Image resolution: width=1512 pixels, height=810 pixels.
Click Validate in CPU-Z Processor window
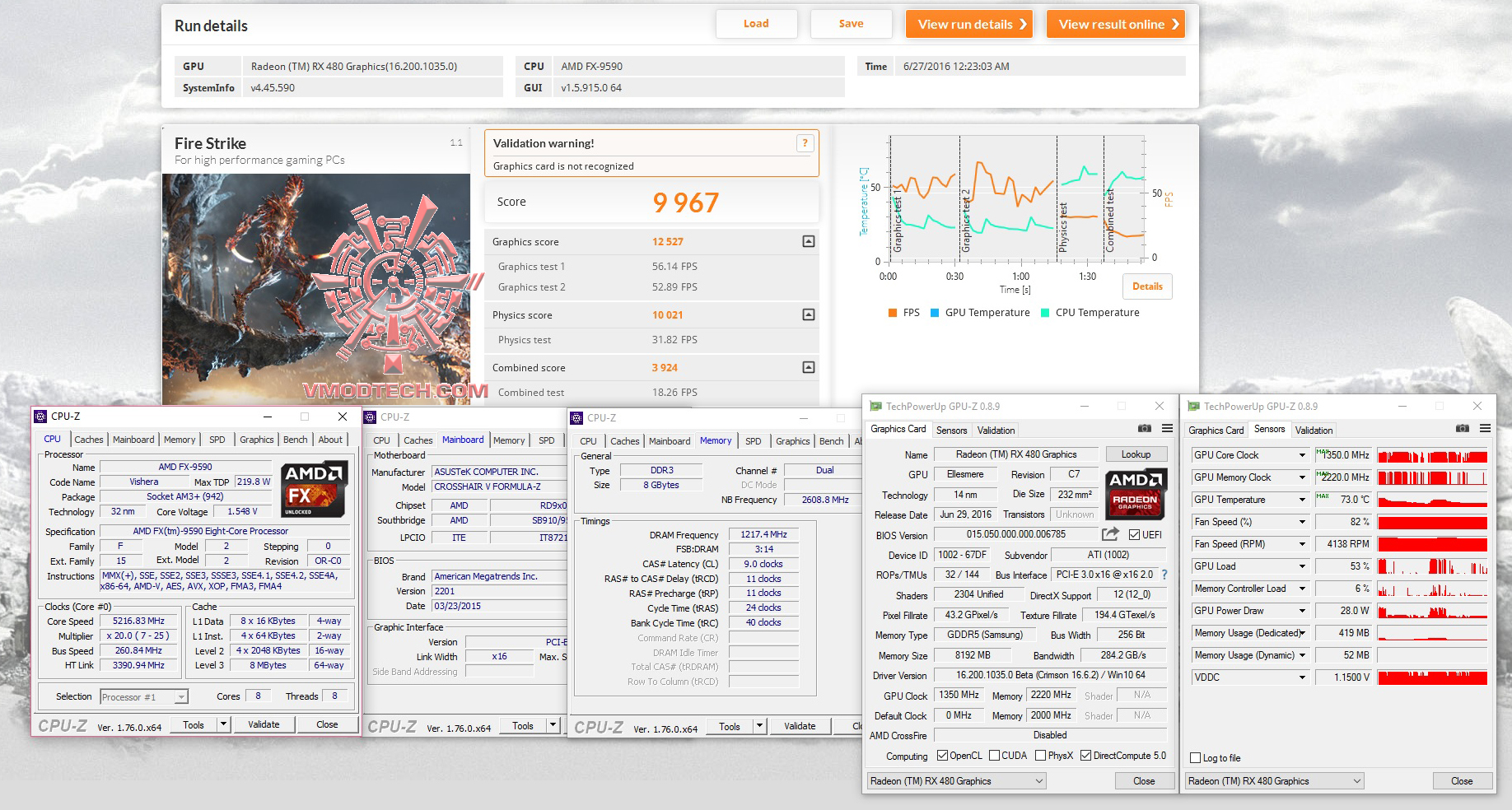264,724
